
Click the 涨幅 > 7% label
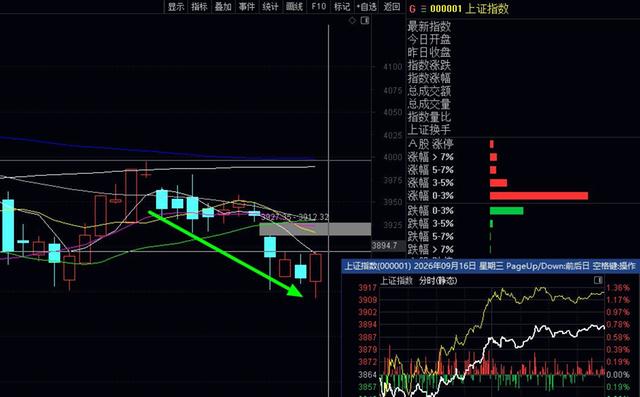point(431,157)
